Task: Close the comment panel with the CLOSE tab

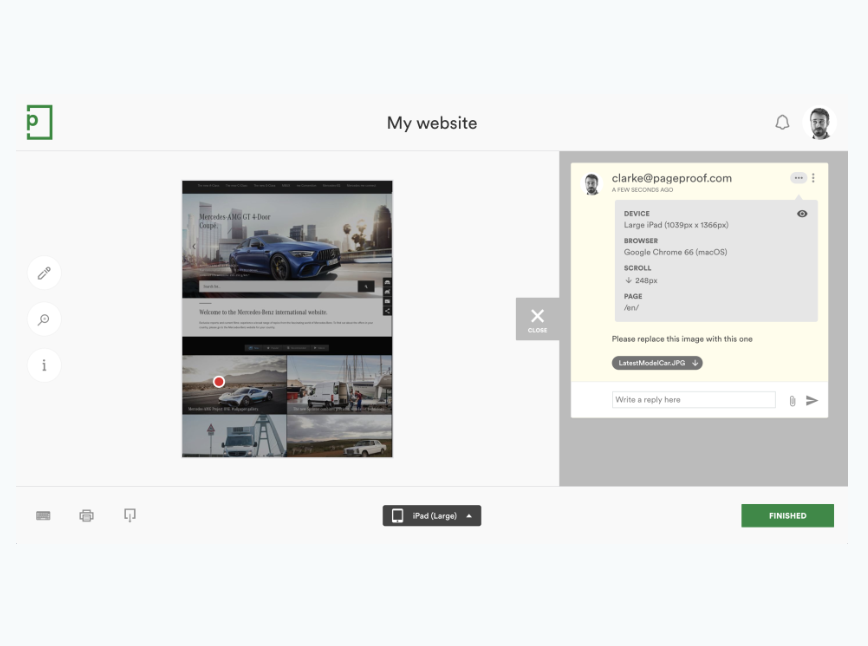Action: coord(537,318)
